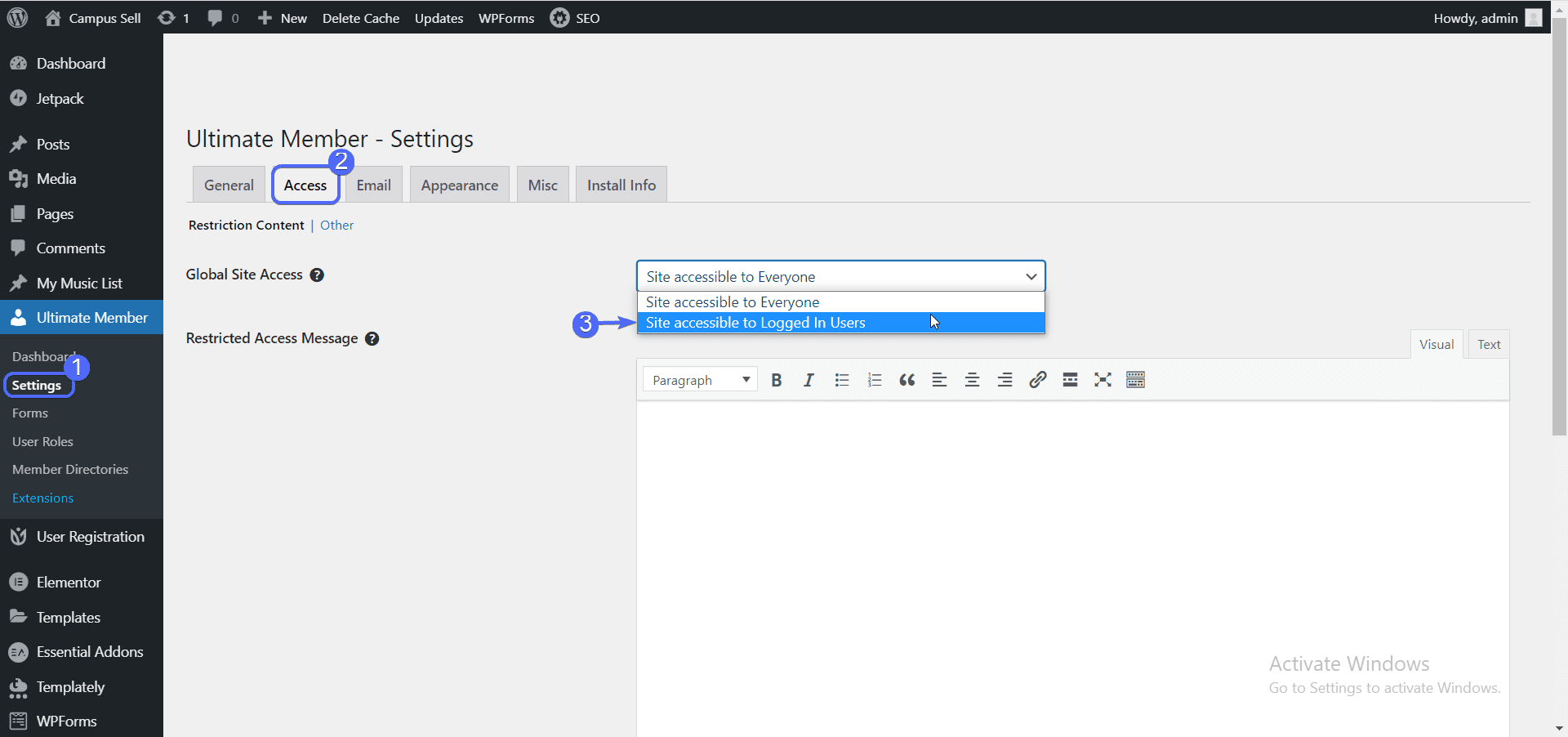Switch to the Install Info tab
This screenshot has height=737, width=1568.
click(x=621, y=185)
